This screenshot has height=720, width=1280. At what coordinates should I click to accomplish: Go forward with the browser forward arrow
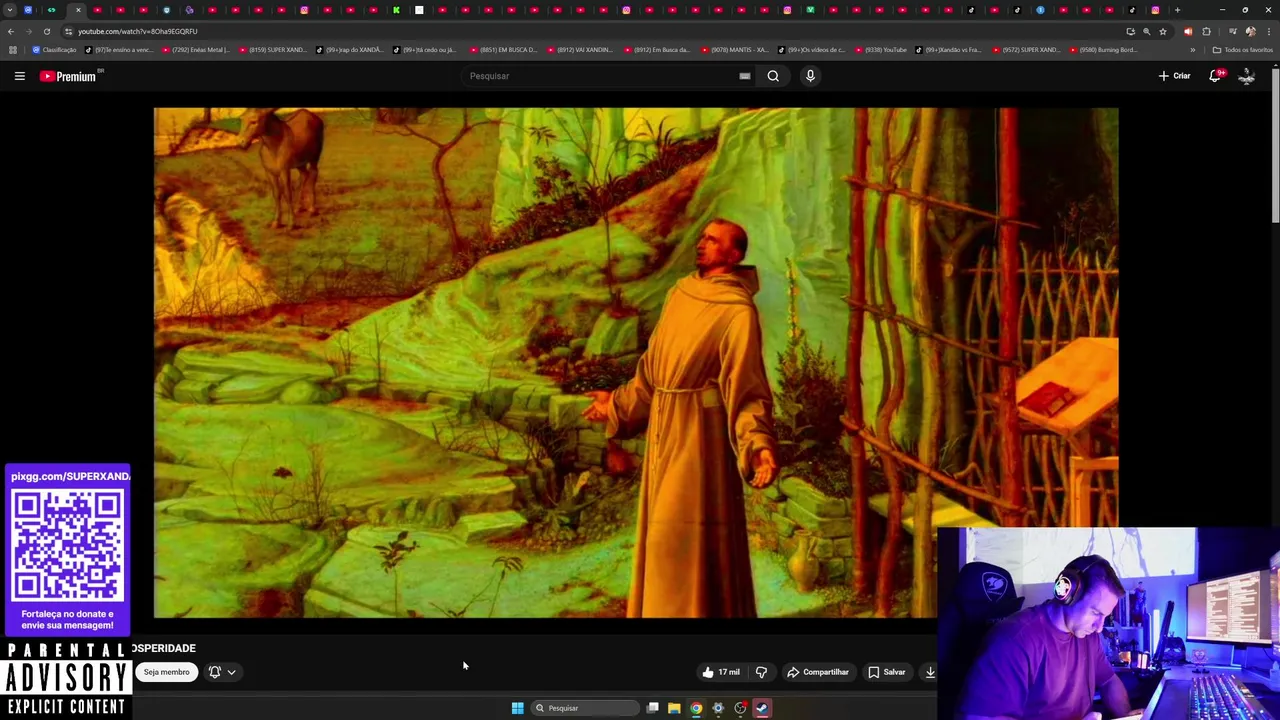(x=29, y=31)
